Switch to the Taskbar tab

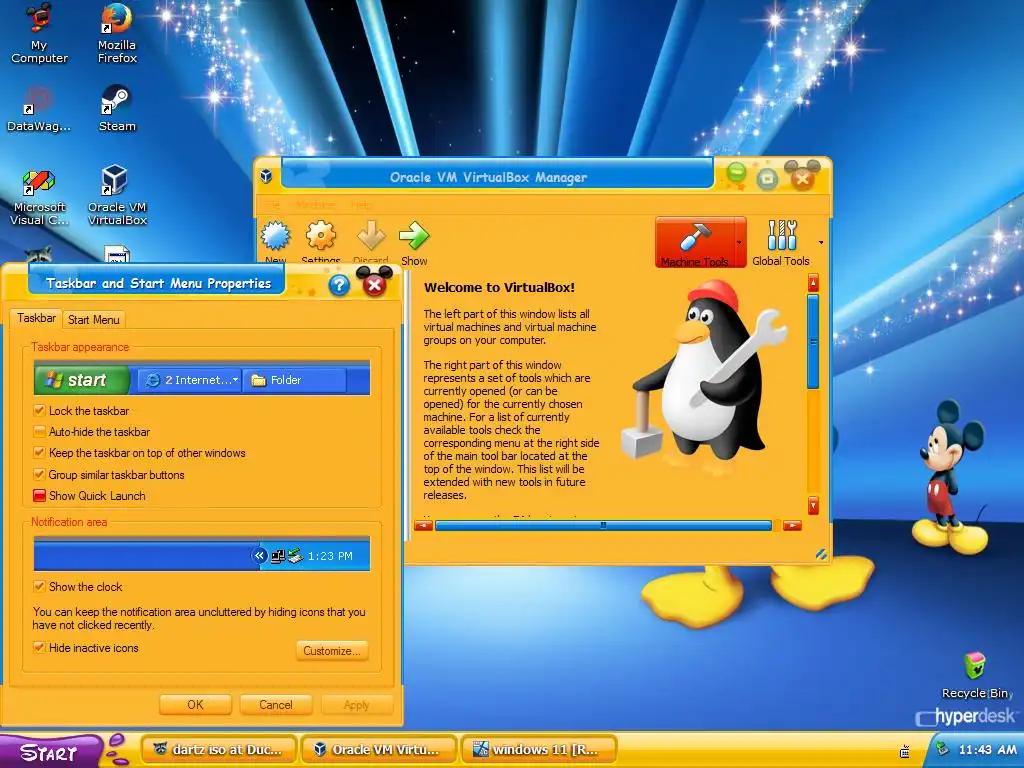(36, 318)
